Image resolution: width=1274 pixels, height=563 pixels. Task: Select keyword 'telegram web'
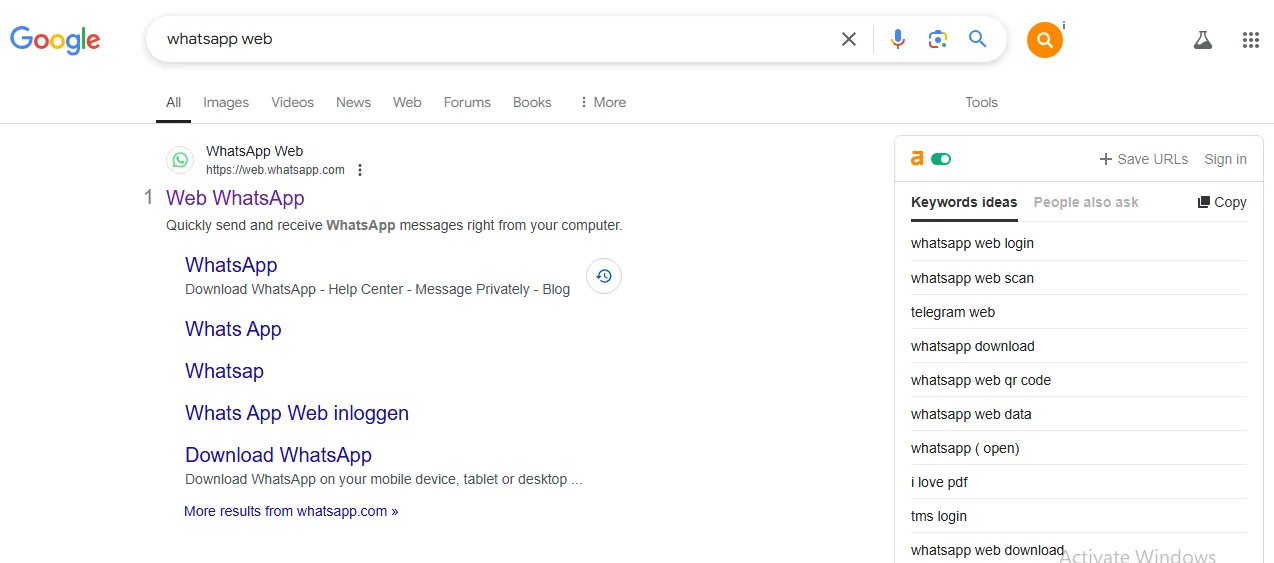[953, 312]
